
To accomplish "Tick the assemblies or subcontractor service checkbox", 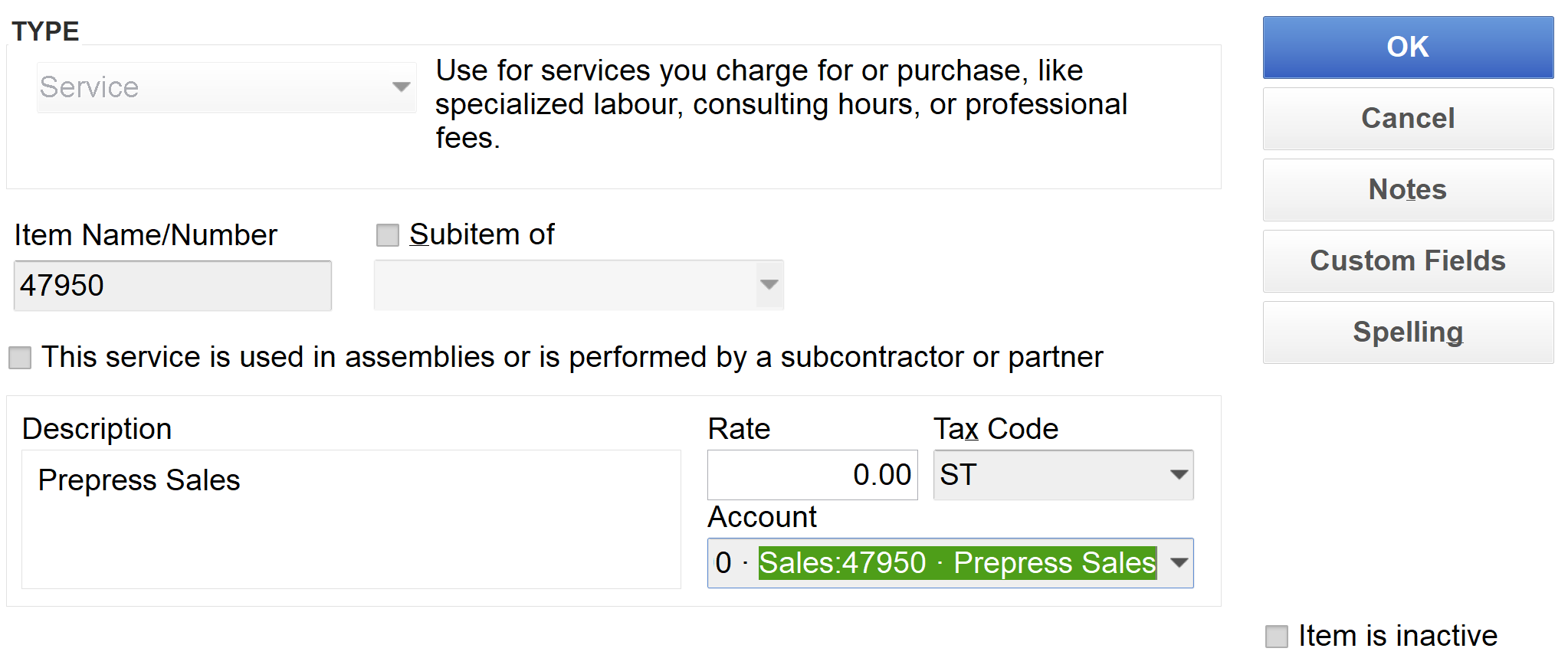I will coord(20,358).
